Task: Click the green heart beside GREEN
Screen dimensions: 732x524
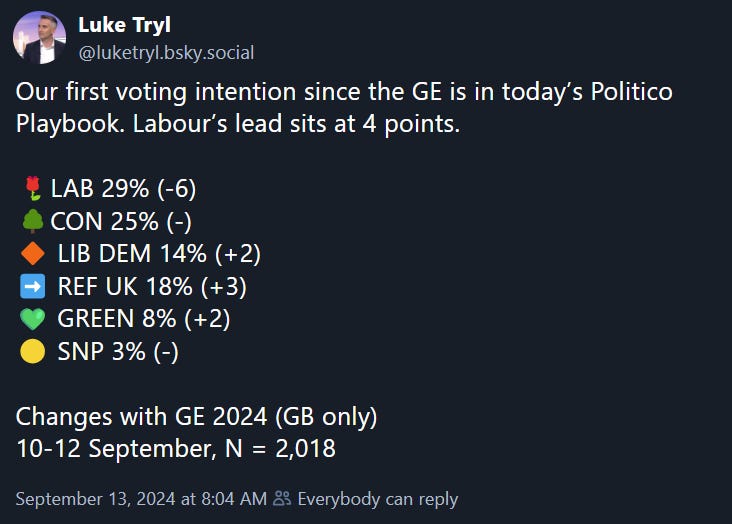Action: (x=32, y=320)
